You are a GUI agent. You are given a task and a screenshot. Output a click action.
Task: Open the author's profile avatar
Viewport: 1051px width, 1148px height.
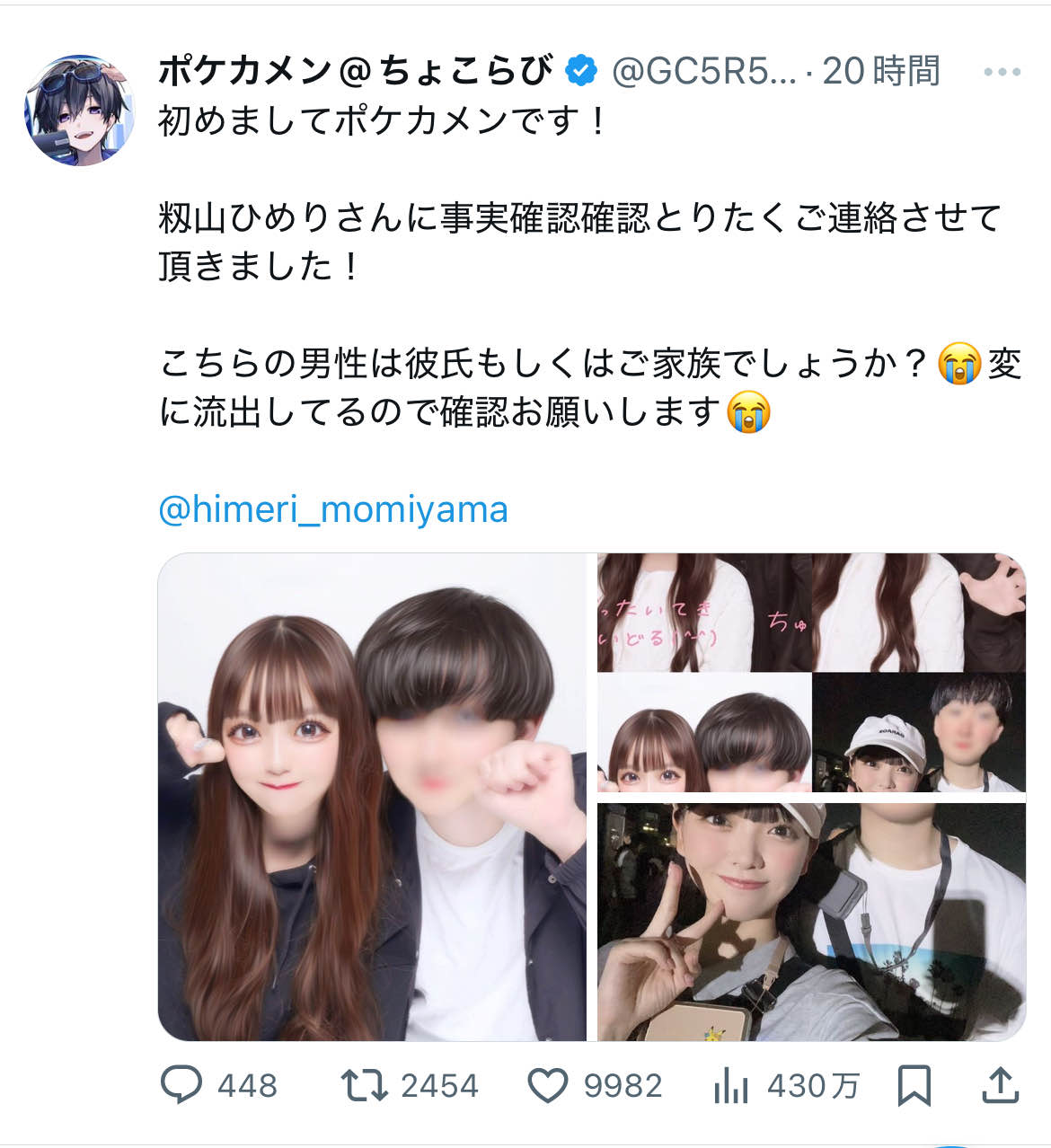click(80, 110)
